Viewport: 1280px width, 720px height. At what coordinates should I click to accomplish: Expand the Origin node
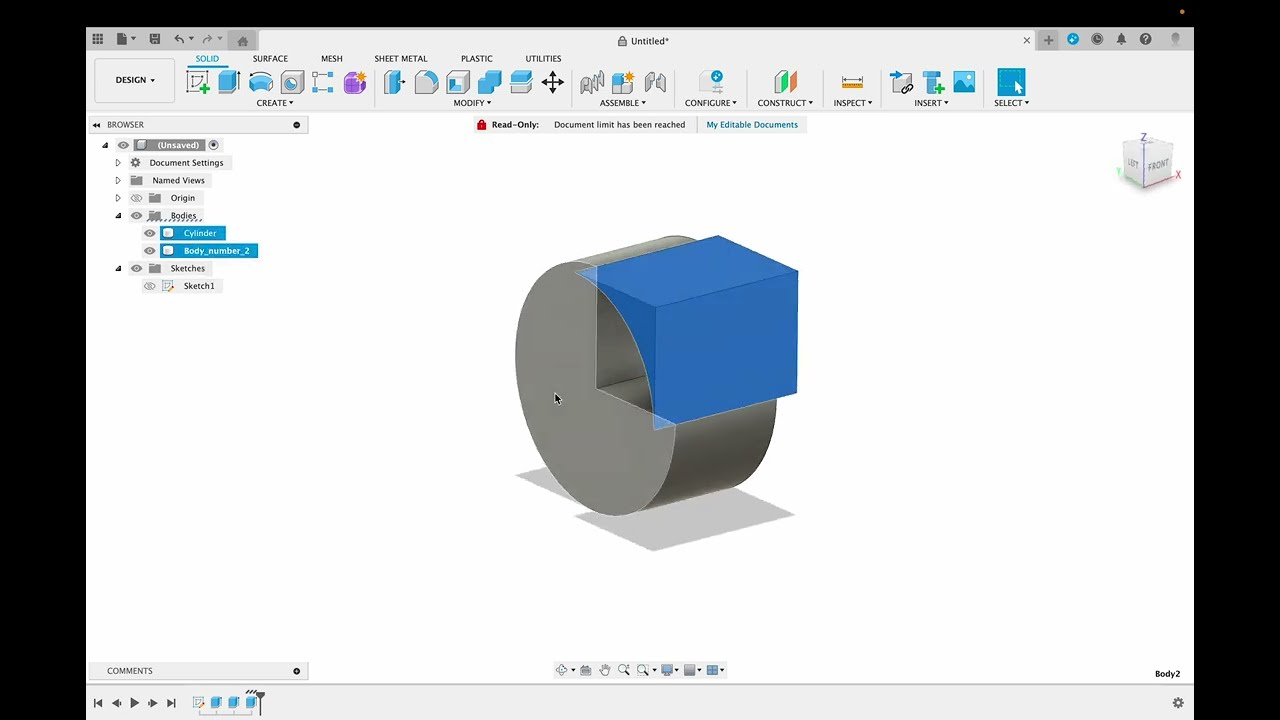coord(118,198)
